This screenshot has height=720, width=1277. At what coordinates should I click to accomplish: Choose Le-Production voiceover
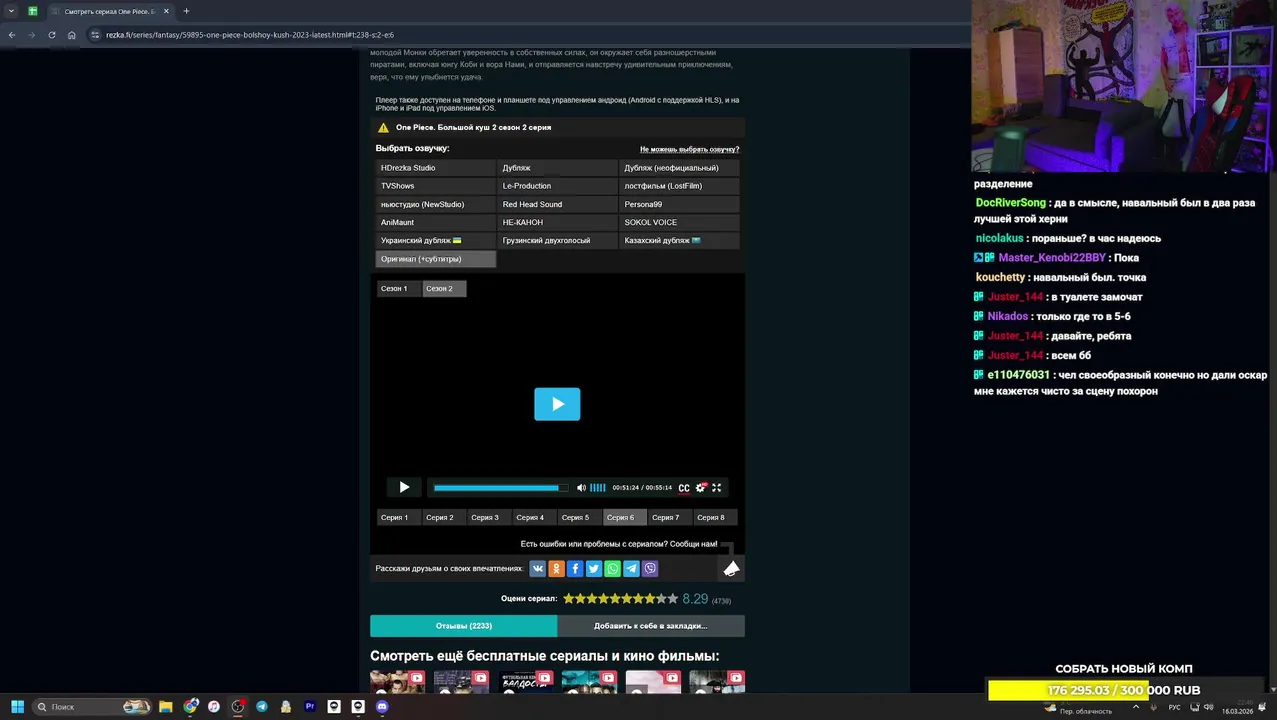point(557,186)
